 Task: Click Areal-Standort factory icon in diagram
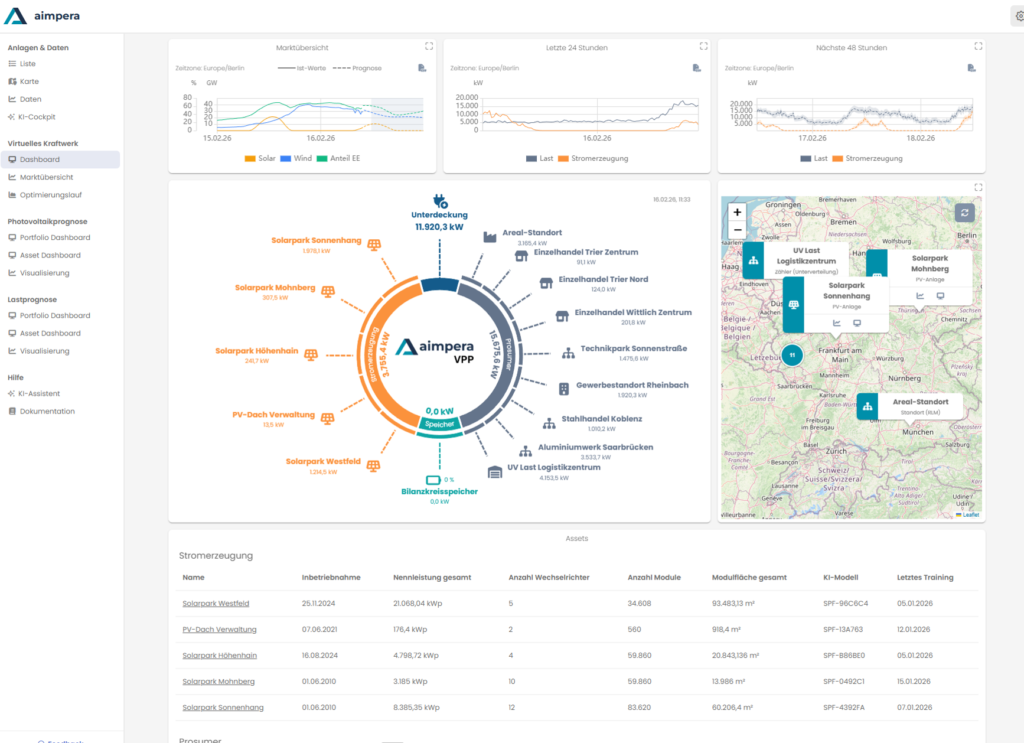point(490,236)
